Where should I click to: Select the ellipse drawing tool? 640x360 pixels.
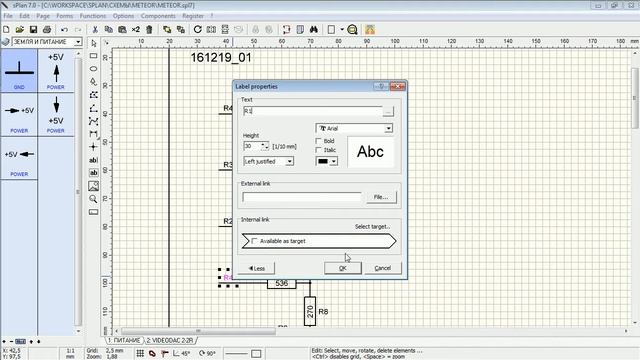click(x=93, y=69)
